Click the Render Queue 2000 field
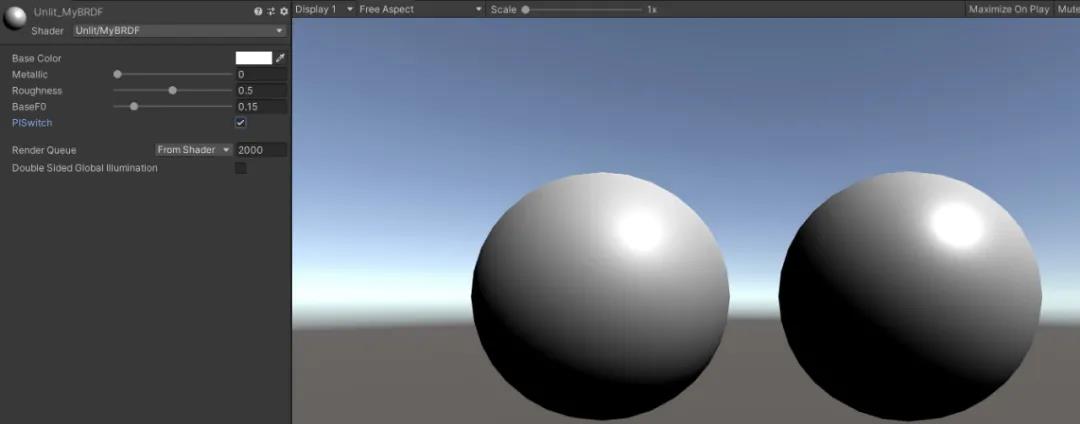1080x424 pixels. tap(261, 150)
